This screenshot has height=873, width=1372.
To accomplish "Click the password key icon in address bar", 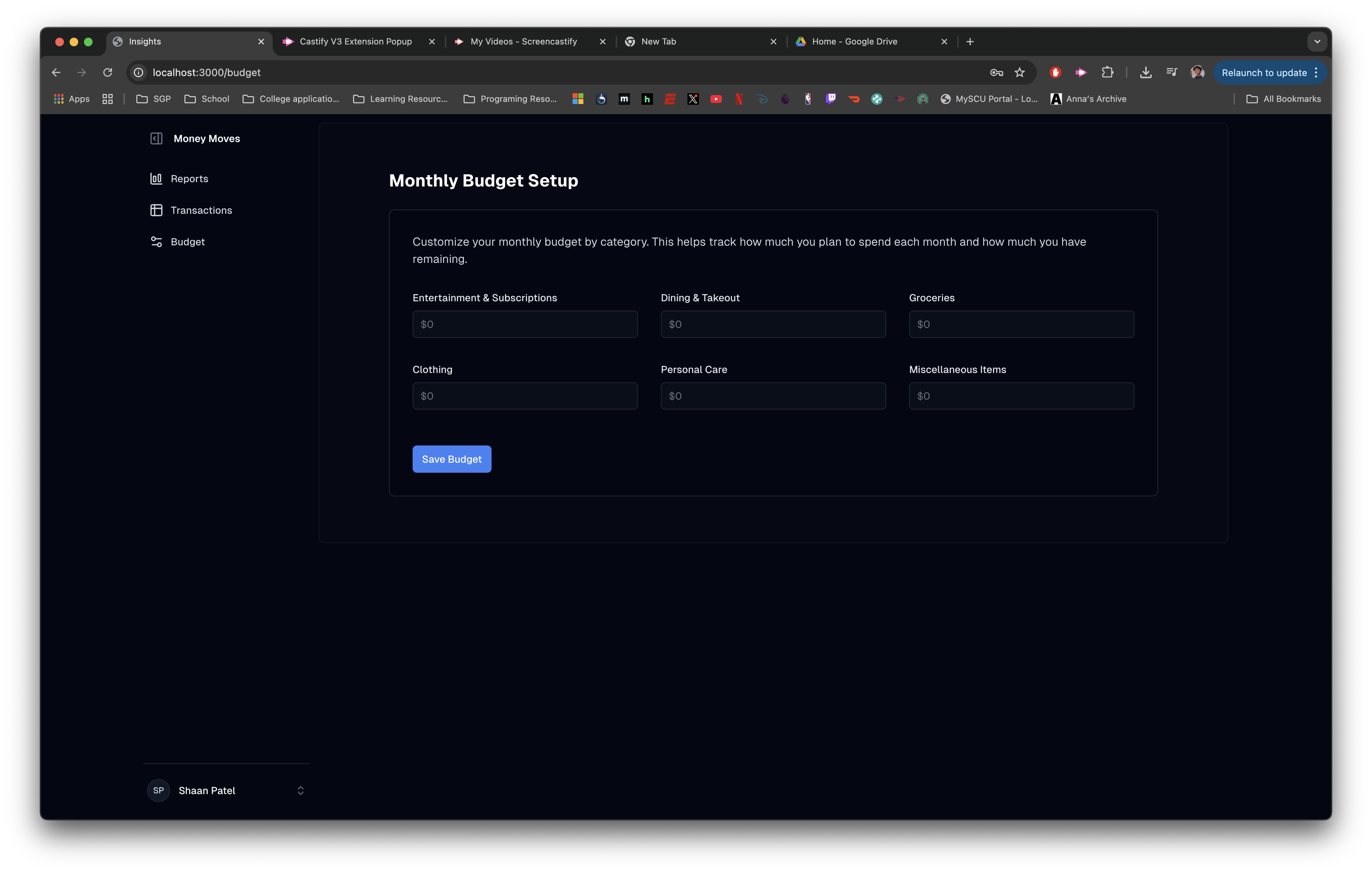I will click(996, 72).
